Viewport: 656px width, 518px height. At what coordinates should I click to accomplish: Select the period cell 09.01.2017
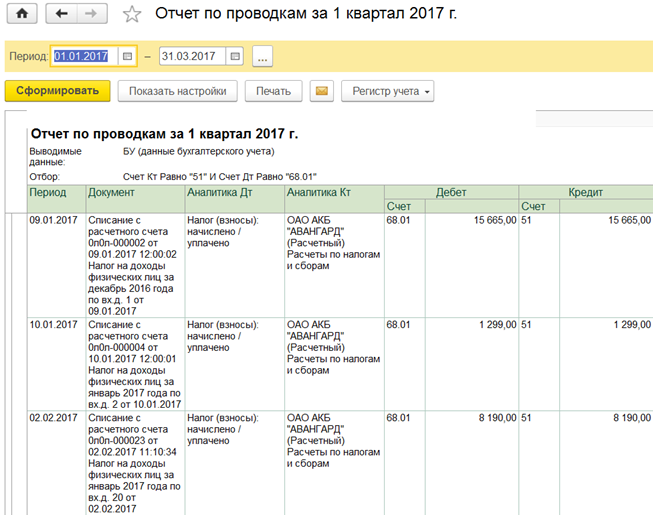56,265
